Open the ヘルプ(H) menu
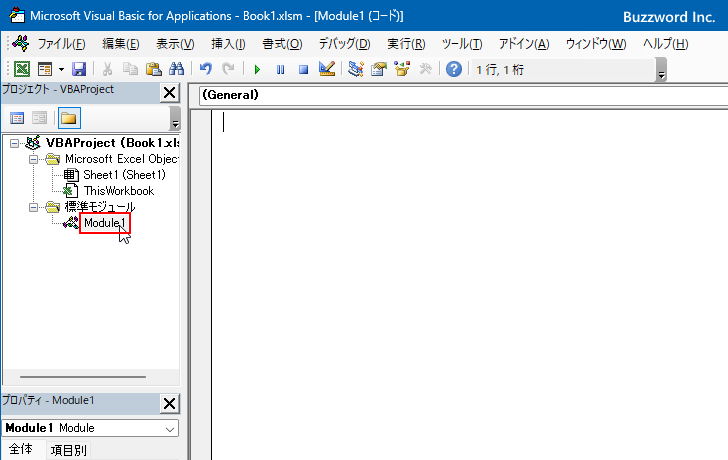This screenshot has width=728, height=460. [665, 44]
